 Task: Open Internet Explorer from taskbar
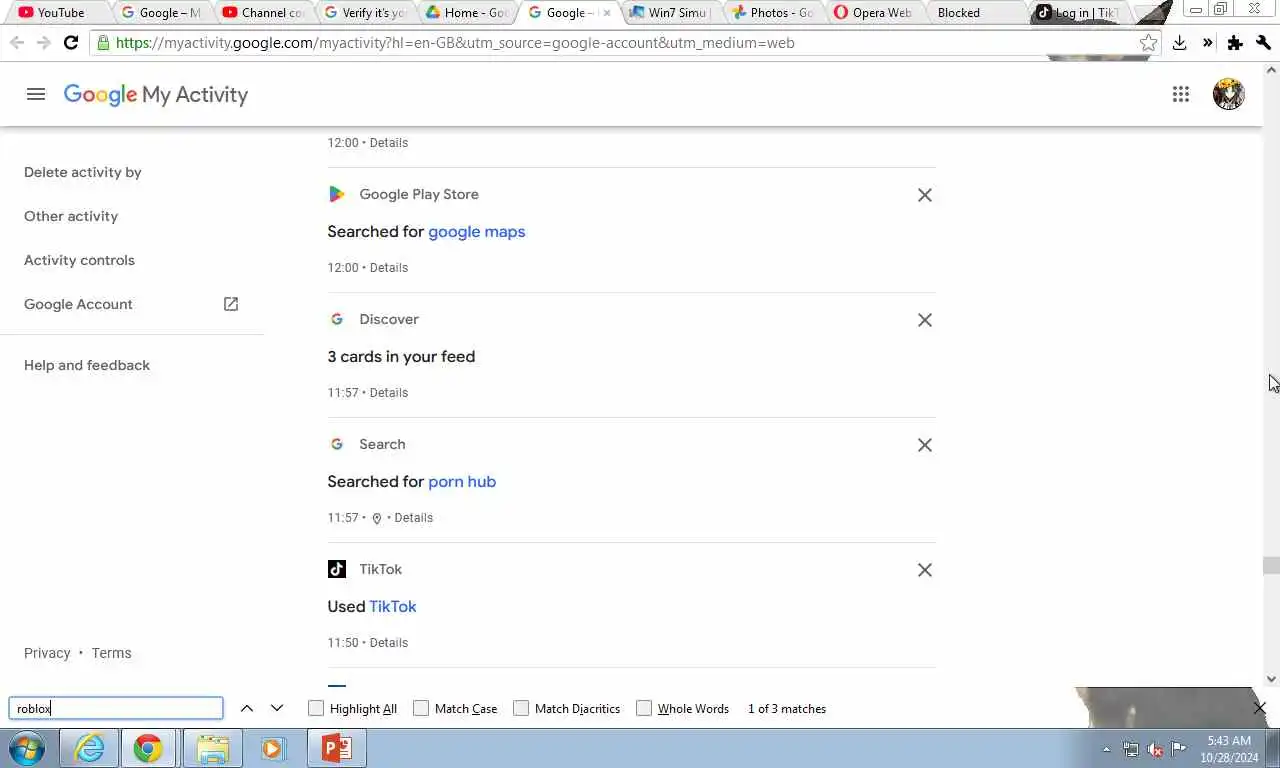point(89,748)
